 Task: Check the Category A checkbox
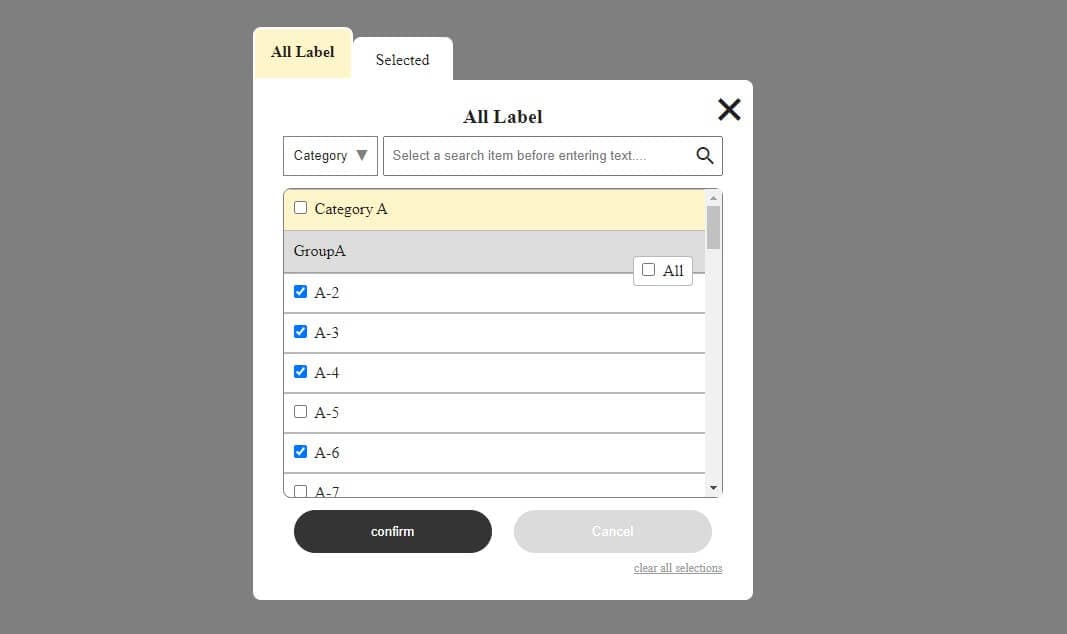click(x=300, y=207)
